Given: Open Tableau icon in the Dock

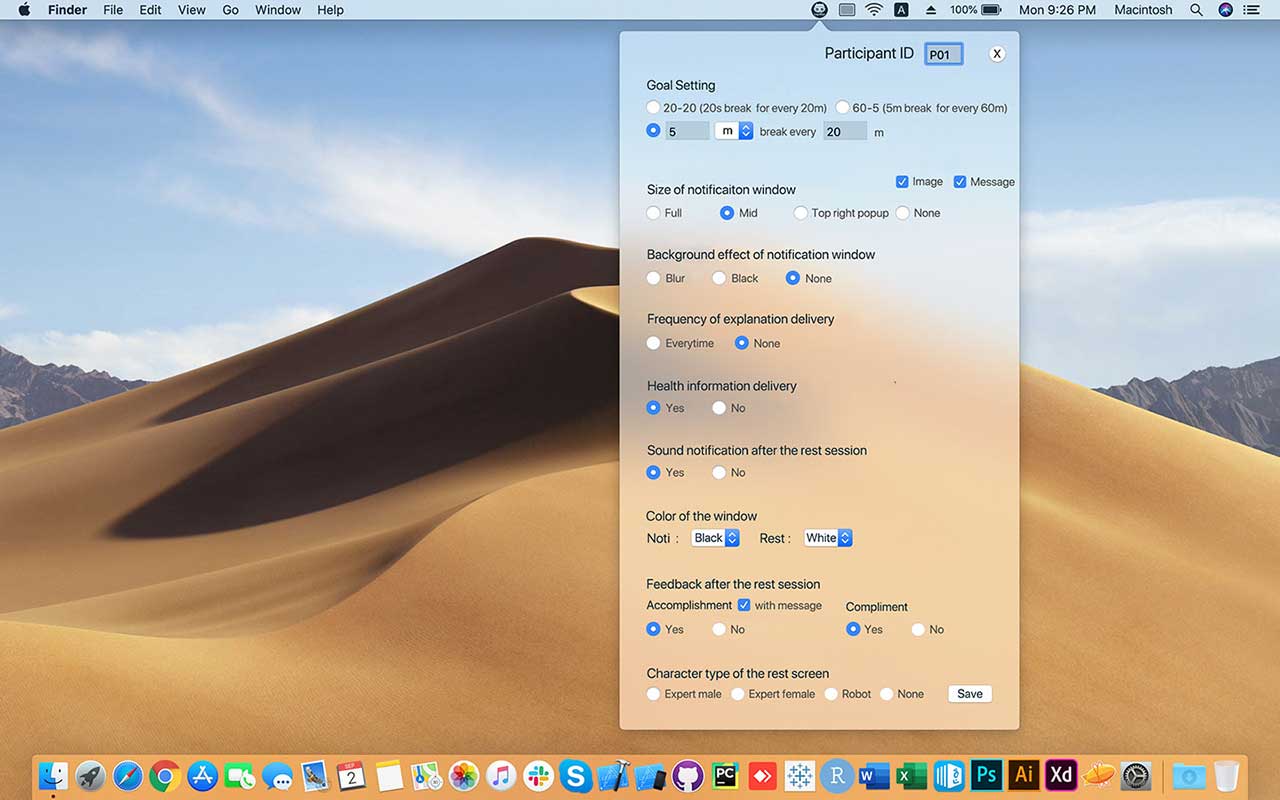Looking at the screenshot, I should coord(799,775).
